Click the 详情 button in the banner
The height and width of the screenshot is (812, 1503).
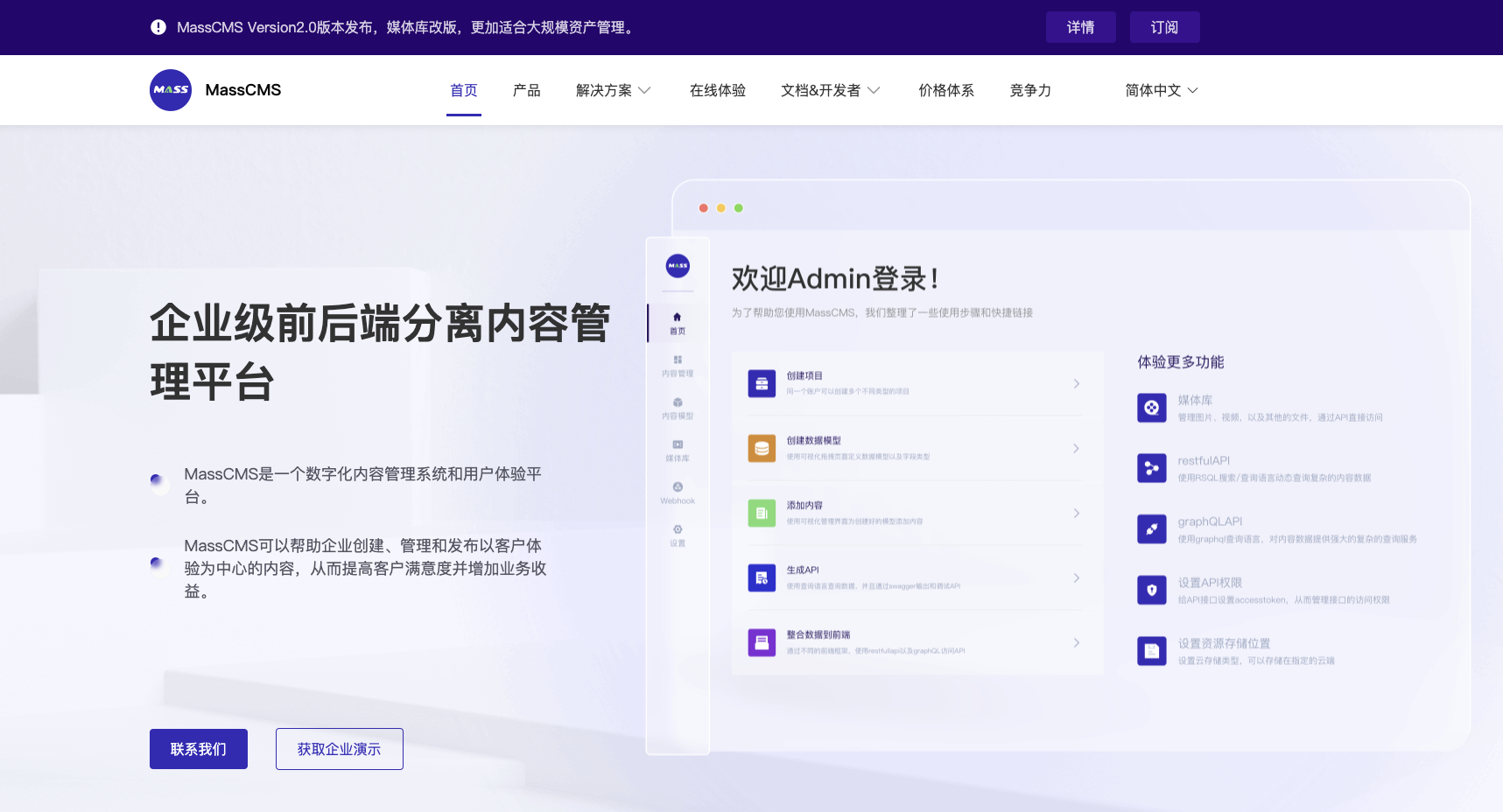[x=1081, y=27]
